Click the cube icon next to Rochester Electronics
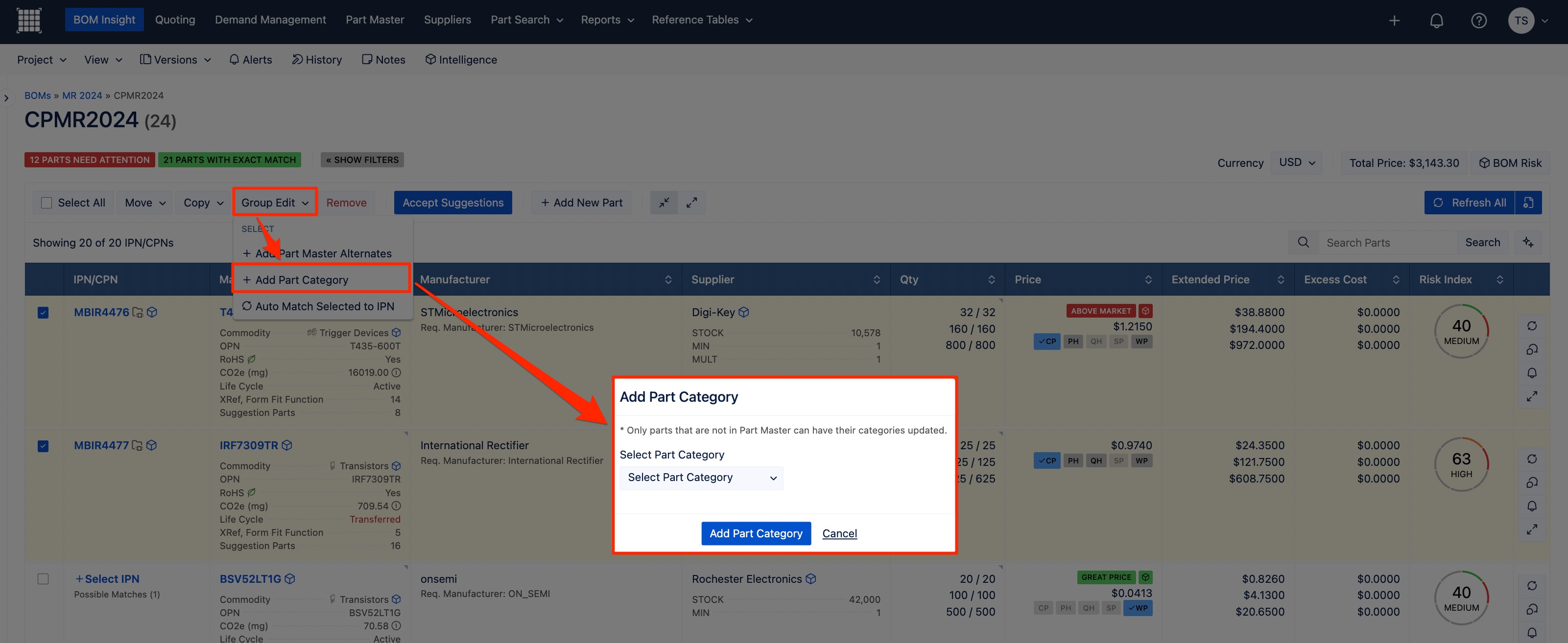The height and width of the screenshot is (643, 1568). (x=811, y=578)
